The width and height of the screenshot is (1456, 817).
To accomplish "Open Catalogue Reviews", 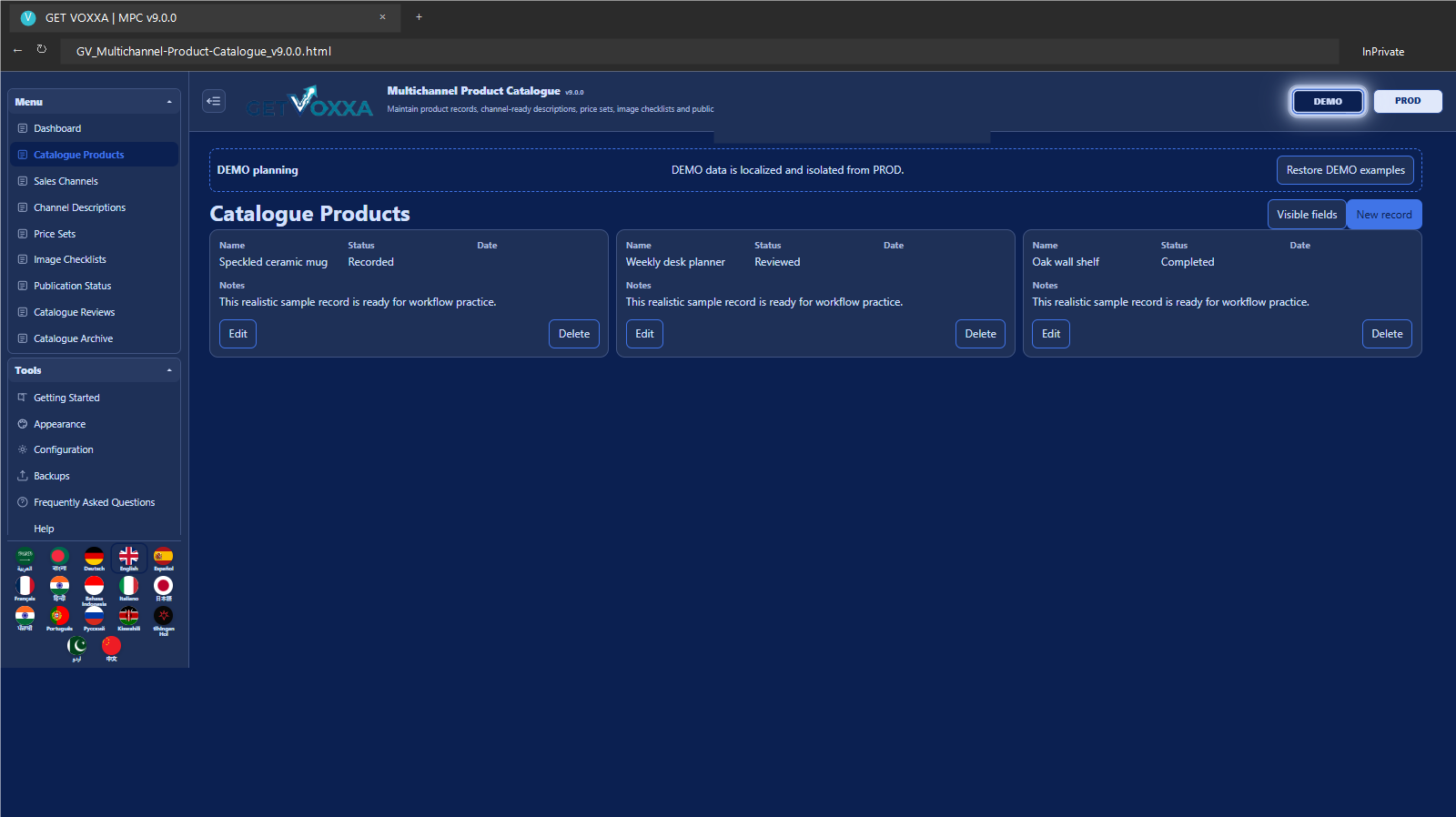I will pos(94,312).
